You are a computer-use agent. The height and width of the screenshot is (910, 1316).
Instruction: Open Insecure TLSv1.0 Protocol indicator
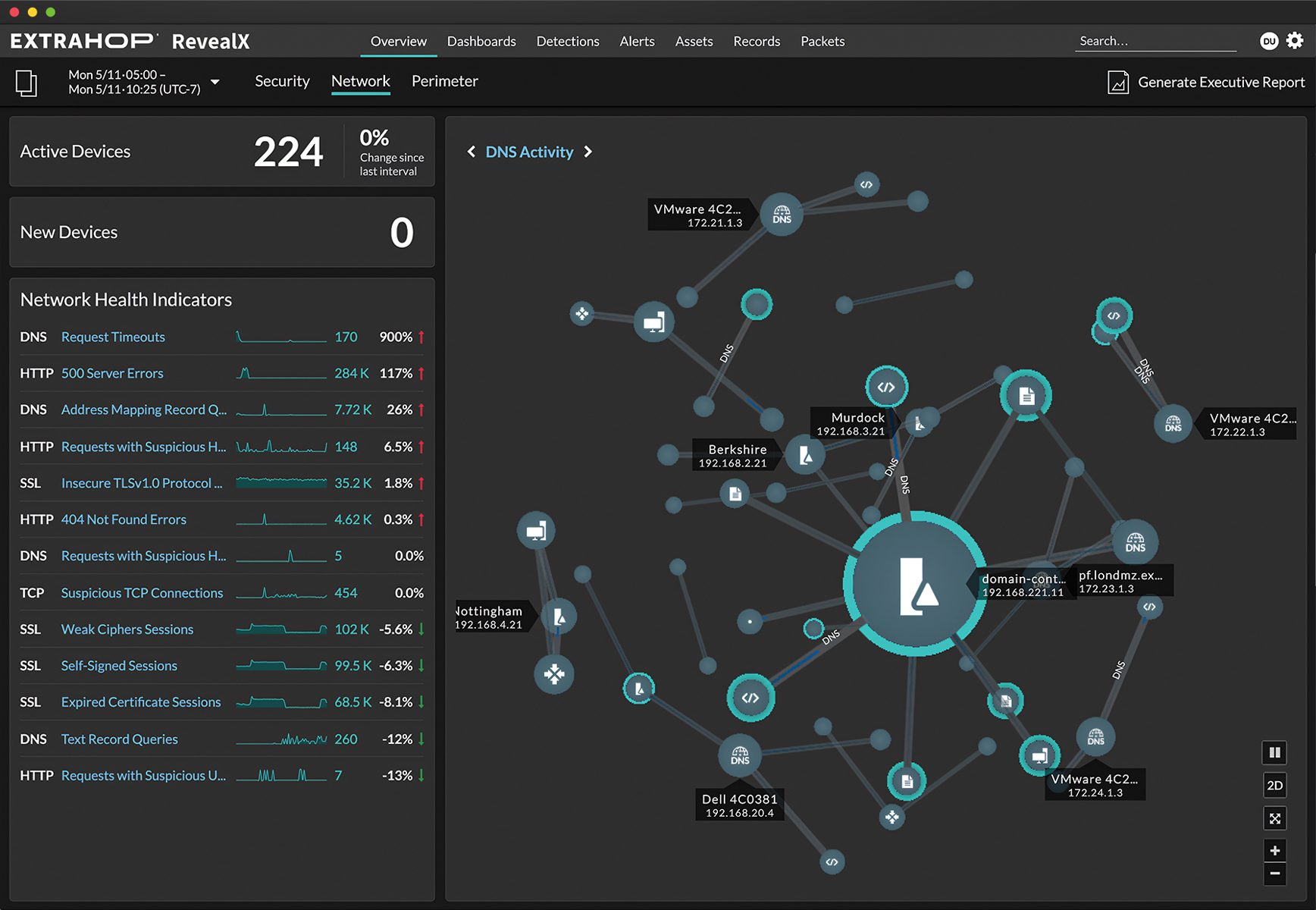coord(142,483)
